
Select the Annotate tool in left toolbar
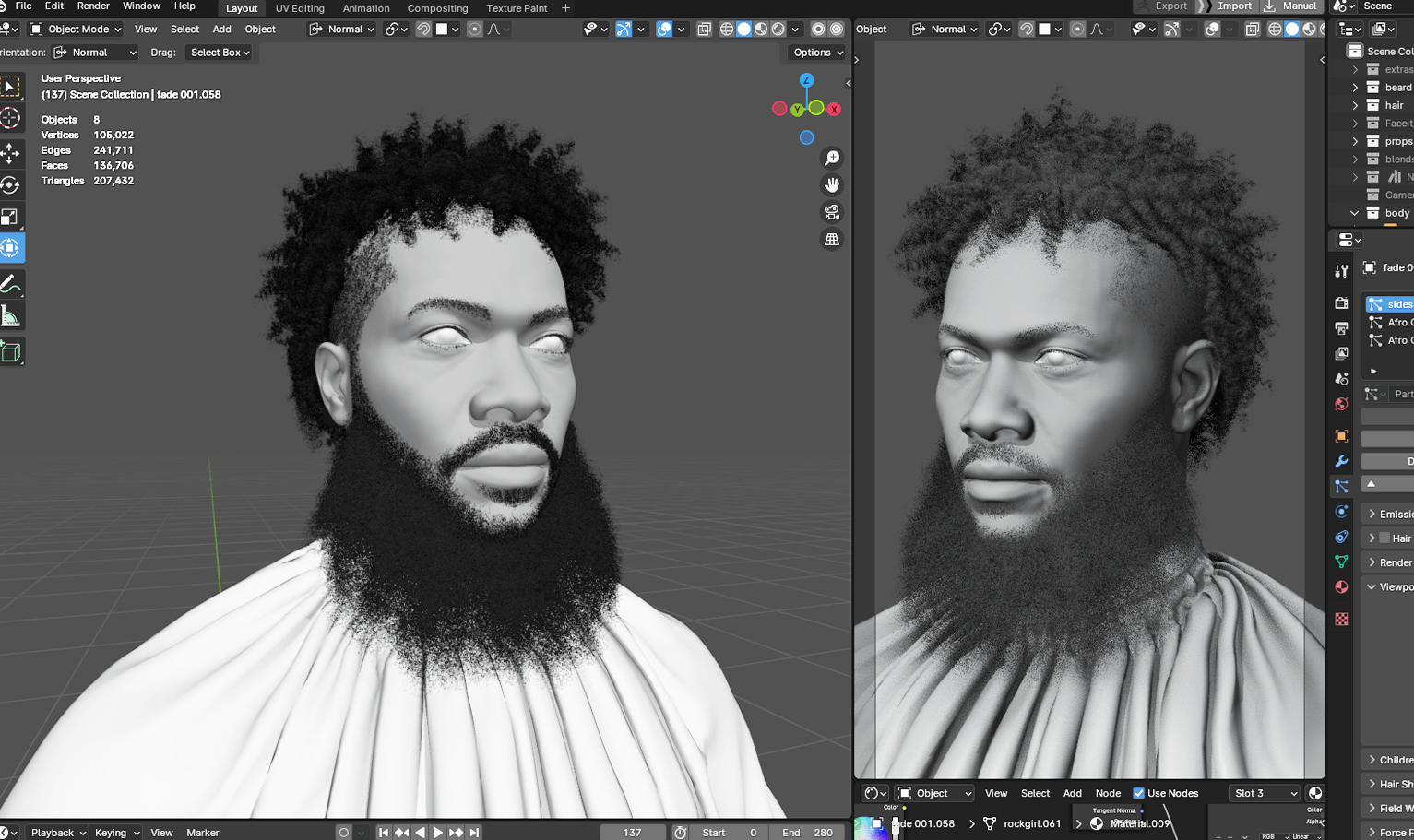10,284
